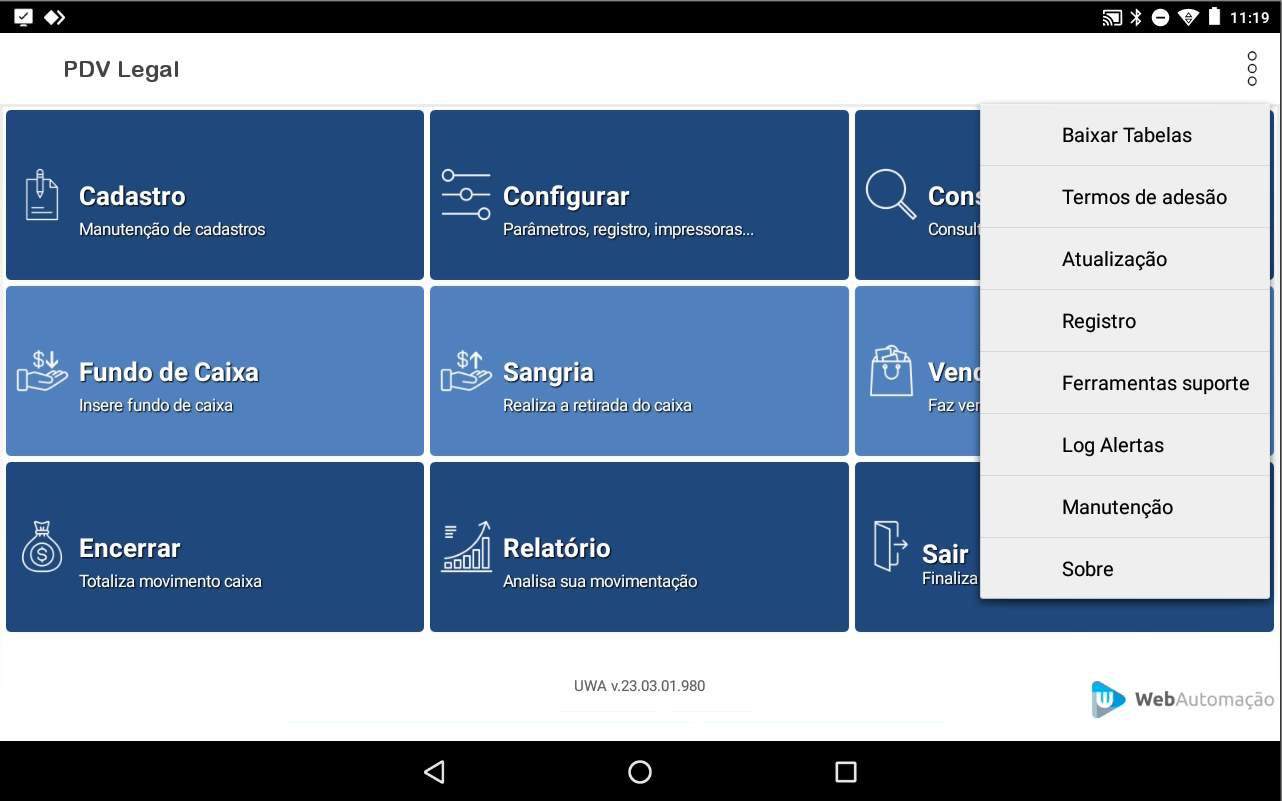This screenshot has width=1282, height=801.
Task: Tap the Android home circle button
Action: (640, 771)
